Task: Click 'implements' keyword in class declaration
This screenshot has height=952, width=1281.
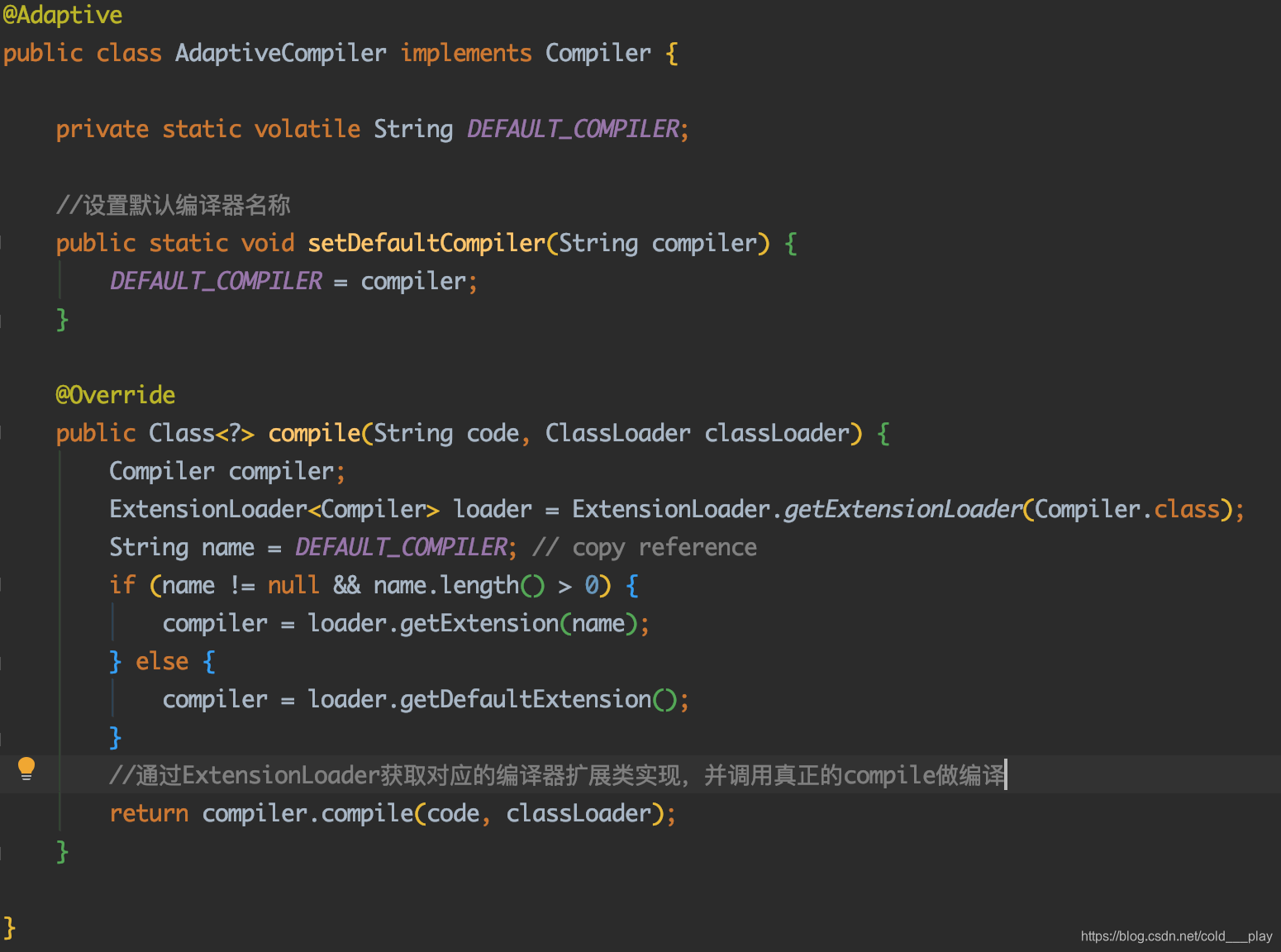Action: (466, 53)
